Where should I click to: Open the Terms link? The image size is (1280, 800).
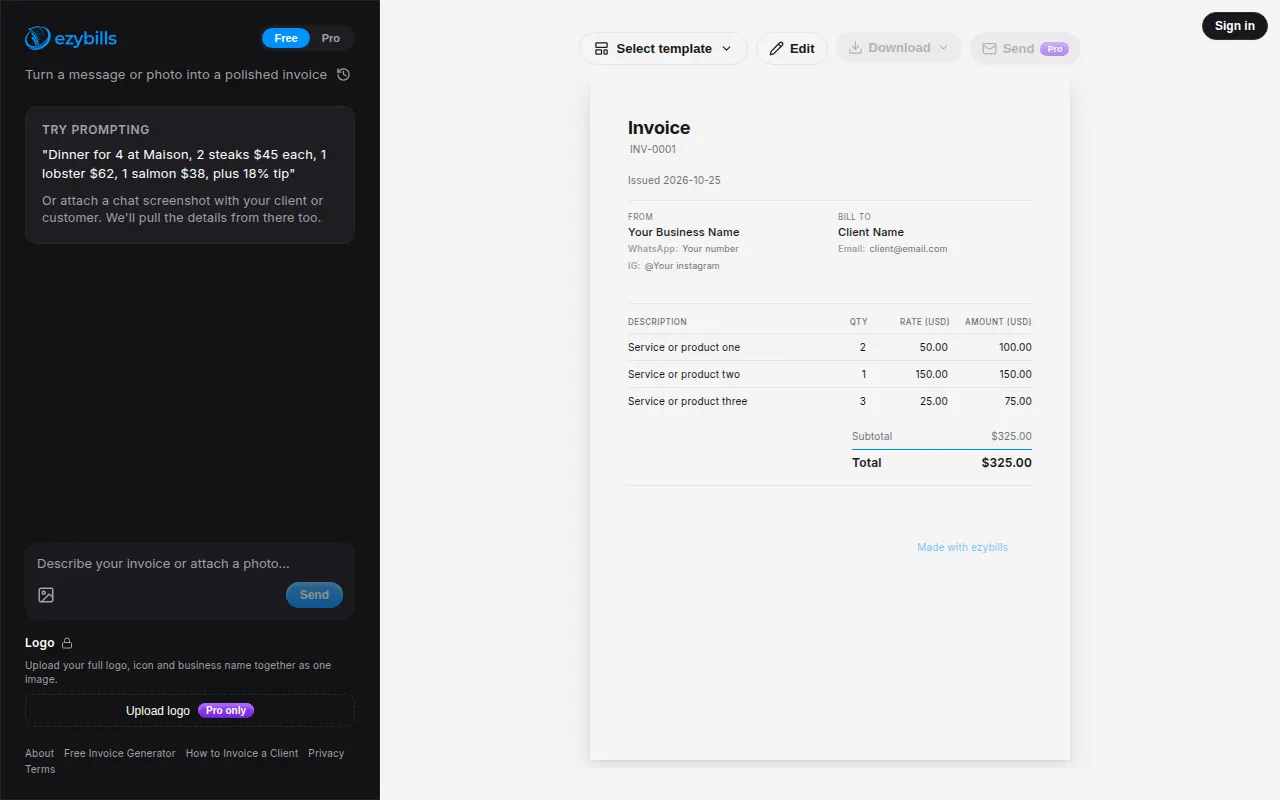pyautogui.click(x=40, y=769)
